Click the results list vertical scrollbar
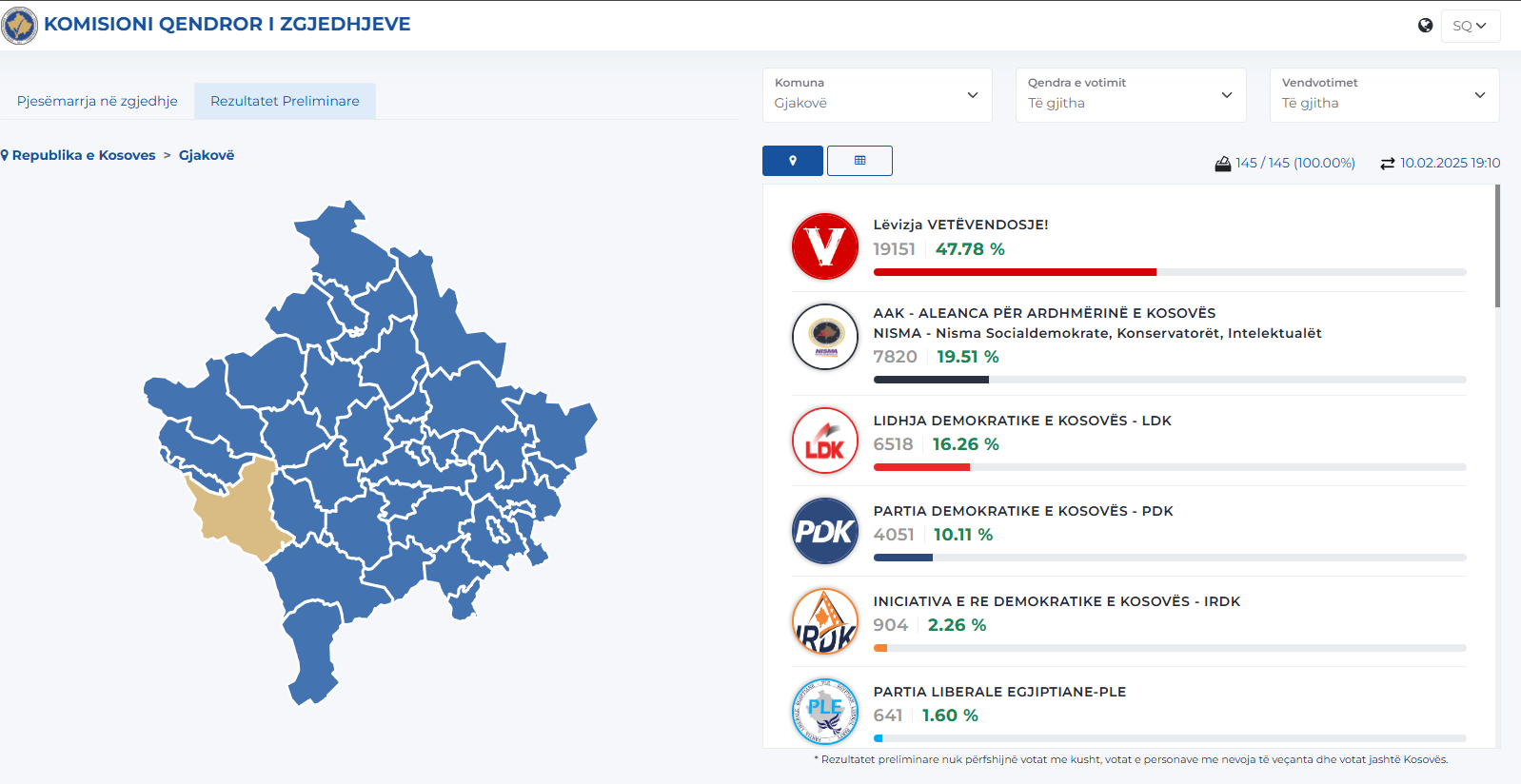1521x784 pixels. (1497, 246)
